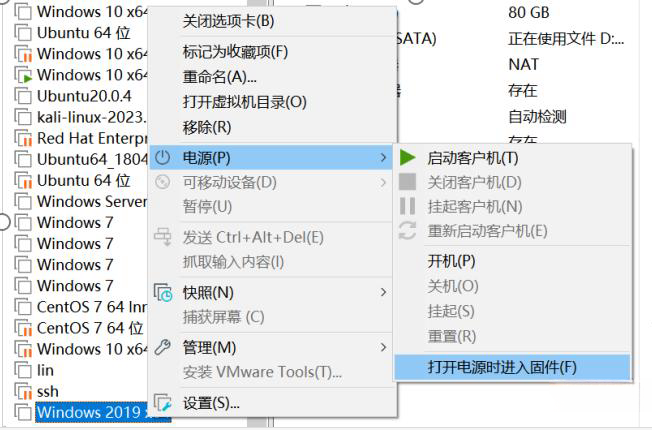This screenshot has height=430, width=652.
Task: Click the VM icon for kali-linux-2023
Action: point(23,117)
